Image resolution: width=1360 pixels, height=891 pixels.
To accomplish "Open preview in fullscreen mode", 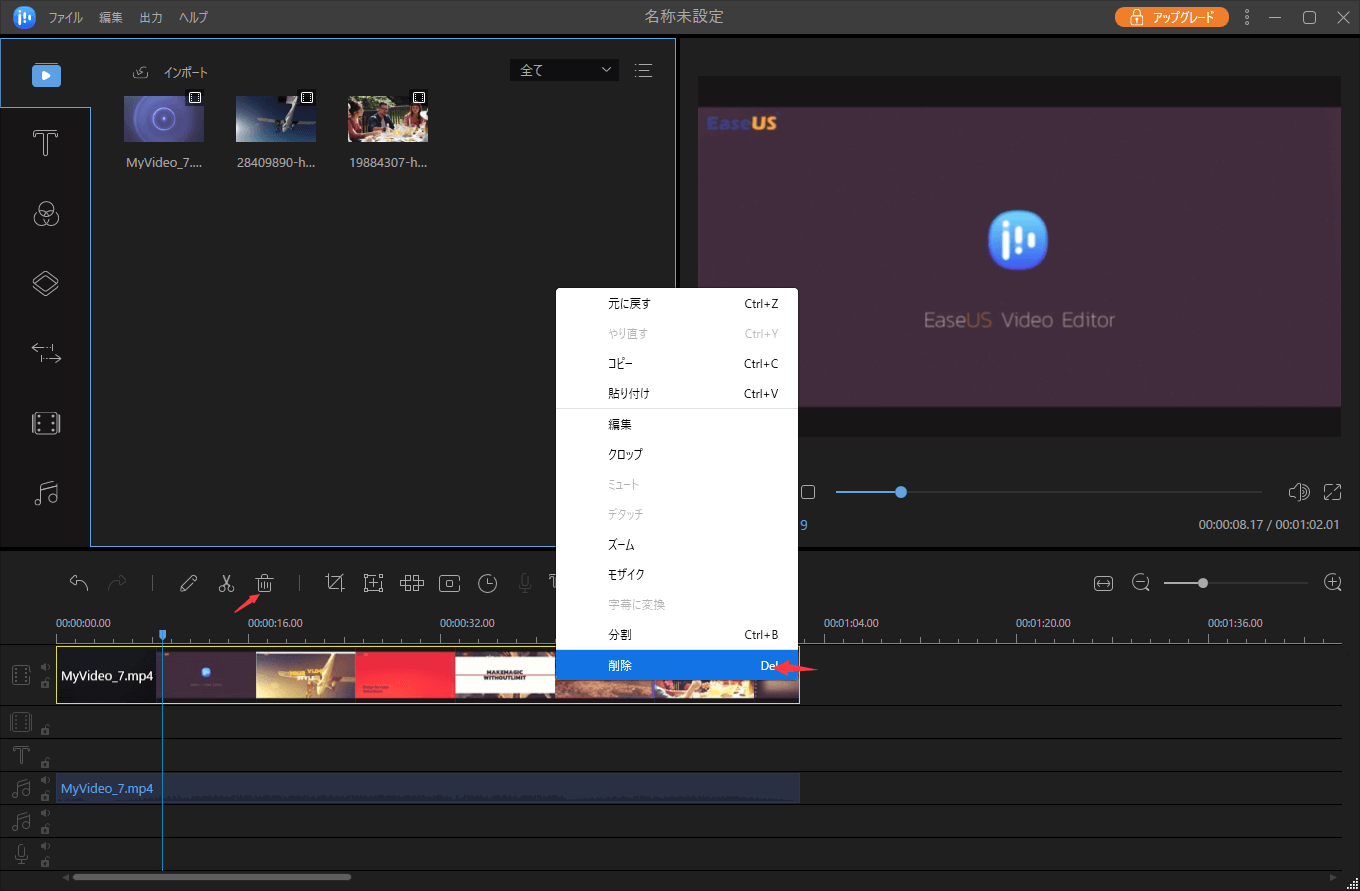I will coord(1332,492).
